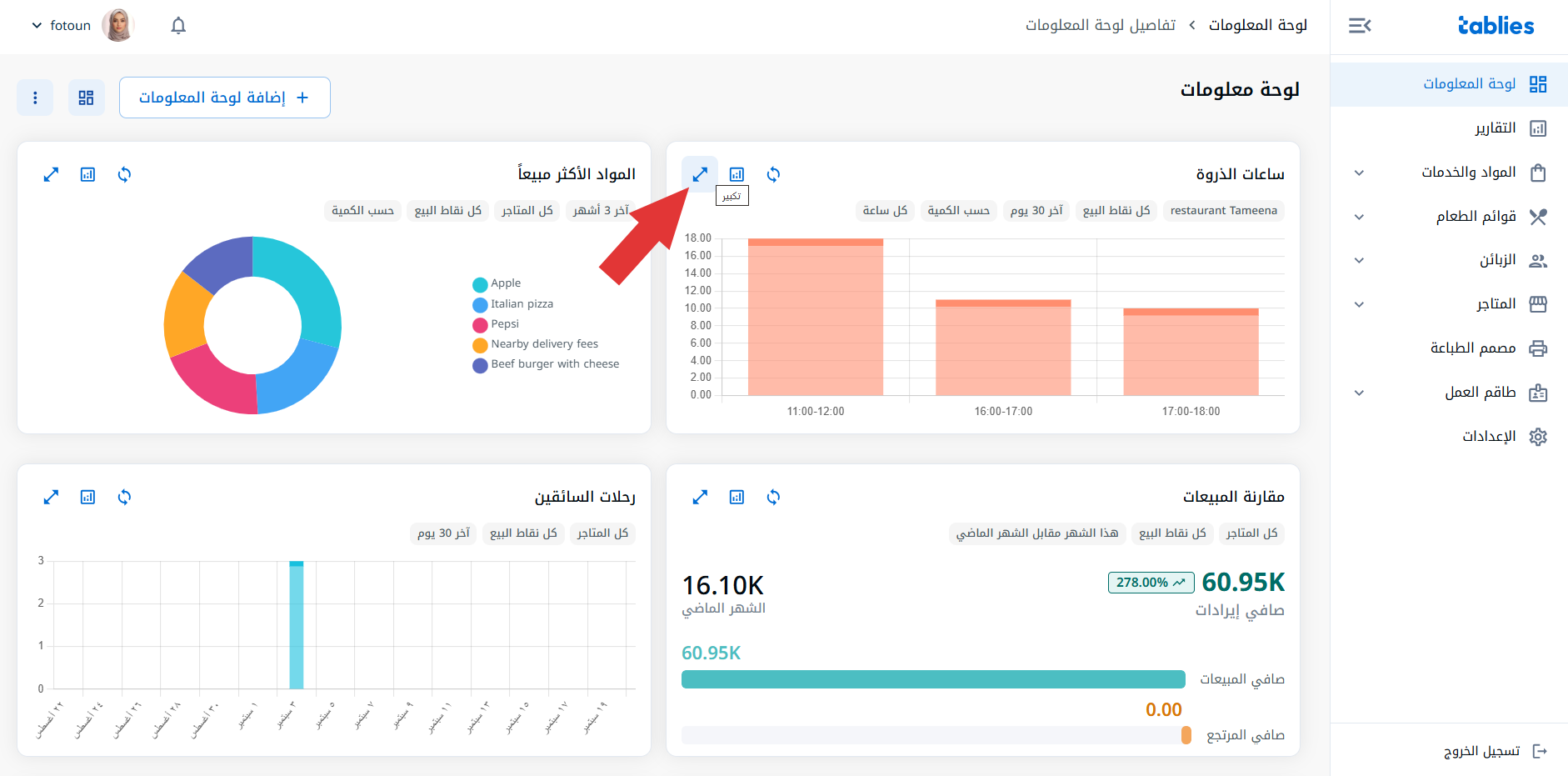This screenshot has height=776, width=1568.
Task: Open report icon in best-selling items card
Action: (87, 174)
